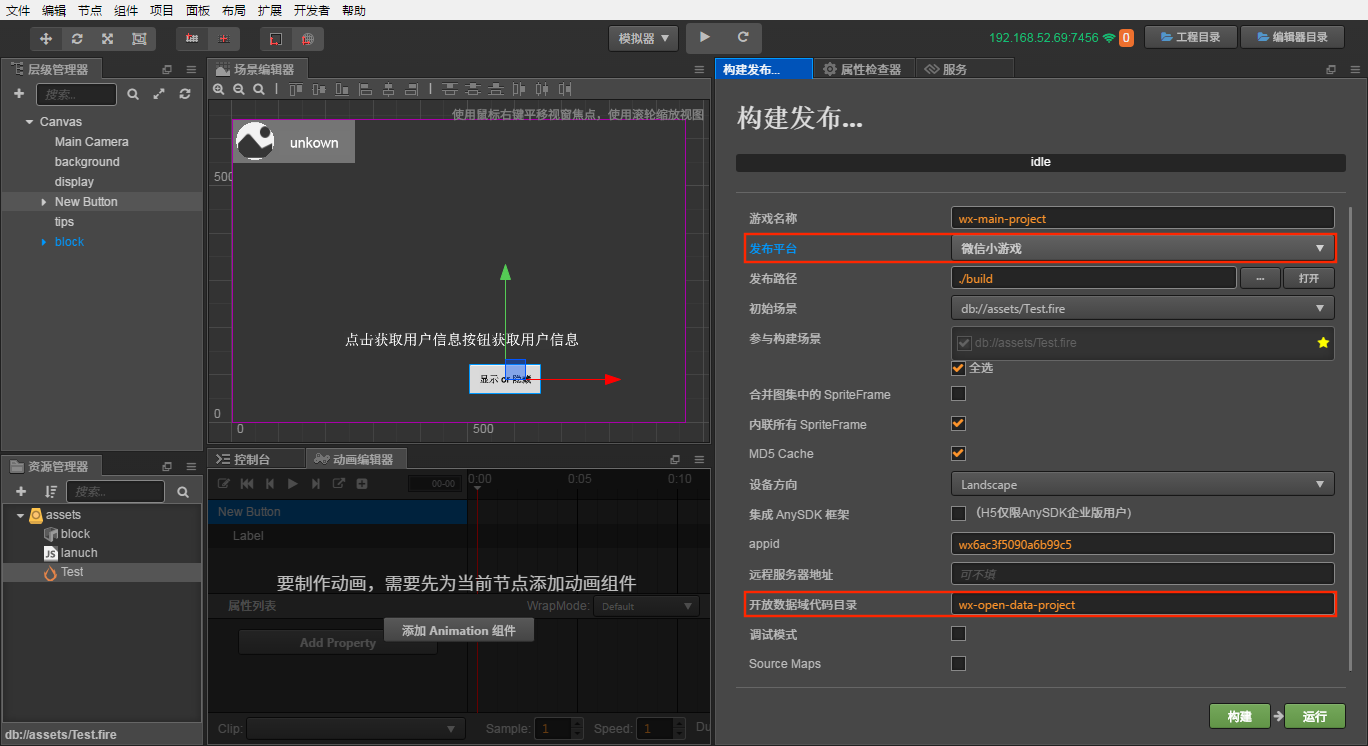Enable the 调试模式 debug mode checkbox
The height and width of the screenshot is (746, 1368).
tap(958, 633)
